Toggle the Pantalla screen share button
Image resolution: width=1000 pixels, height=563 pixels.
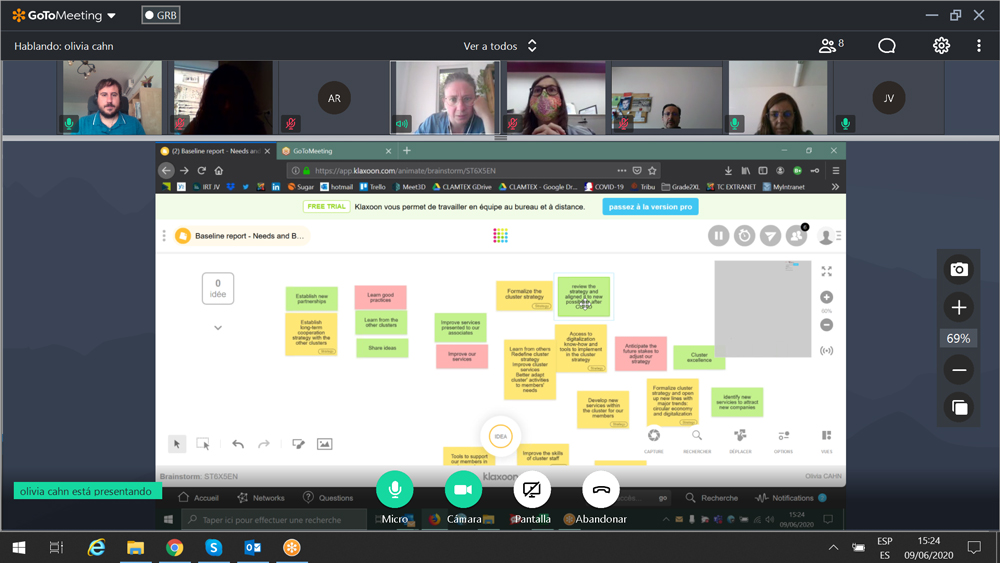click(x=532, y=490)
